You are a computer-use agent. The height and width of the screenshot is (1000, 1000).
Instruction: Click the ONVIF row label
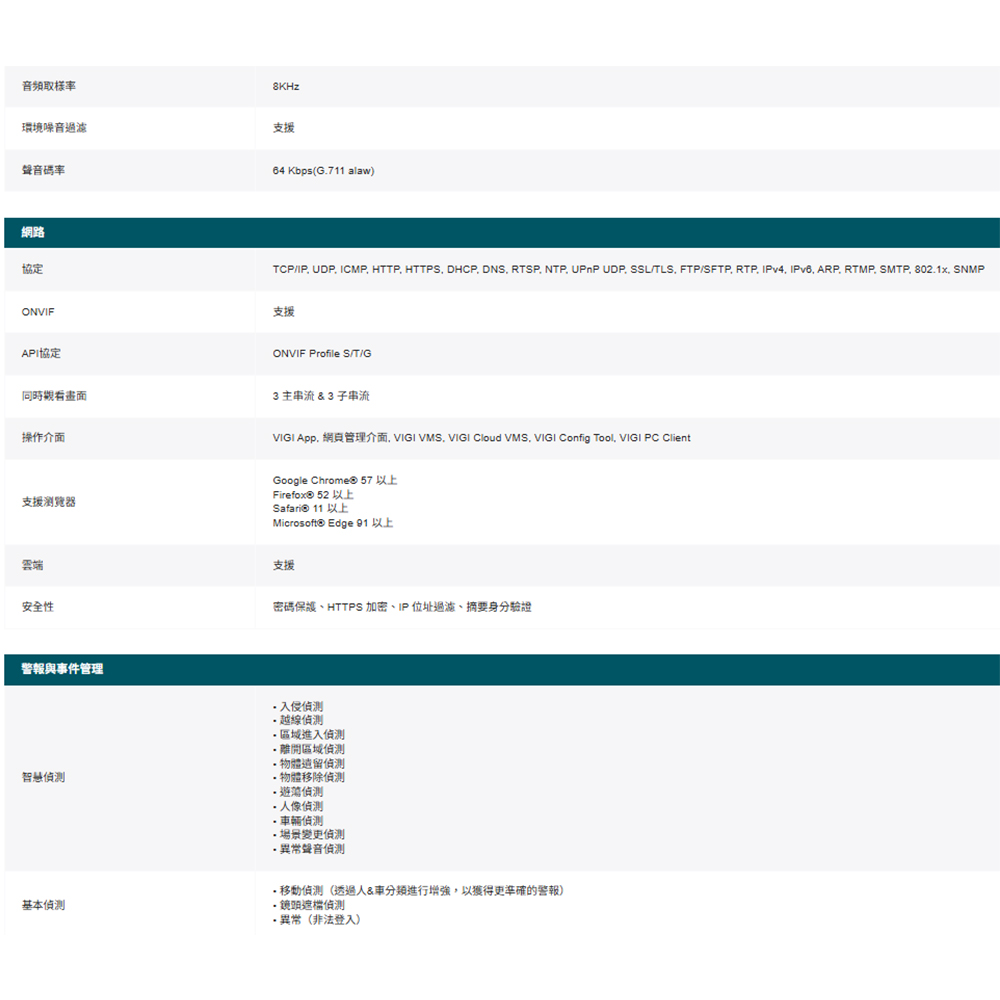(x=38, y=312)
